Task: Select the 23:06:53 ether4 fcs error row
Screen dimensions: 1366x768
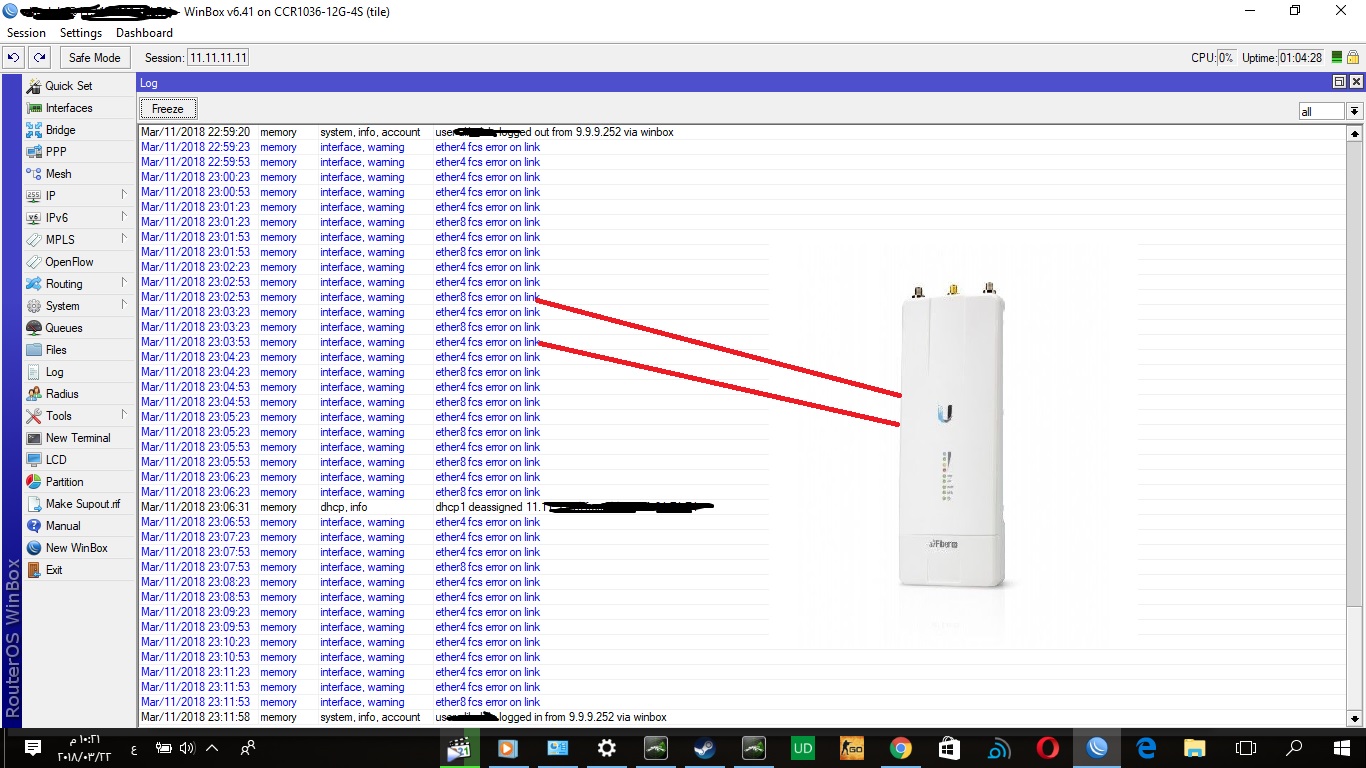Action: pyautogui.click(x=740, y=522)
